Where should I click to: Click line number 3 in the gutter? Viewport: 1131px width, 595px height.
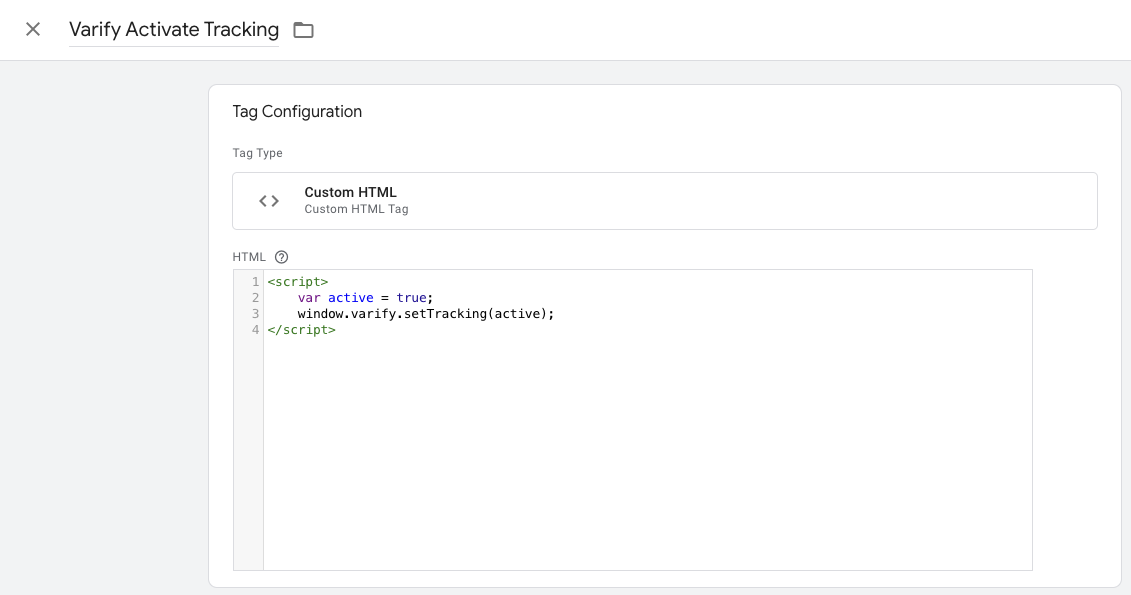[255, 314]
